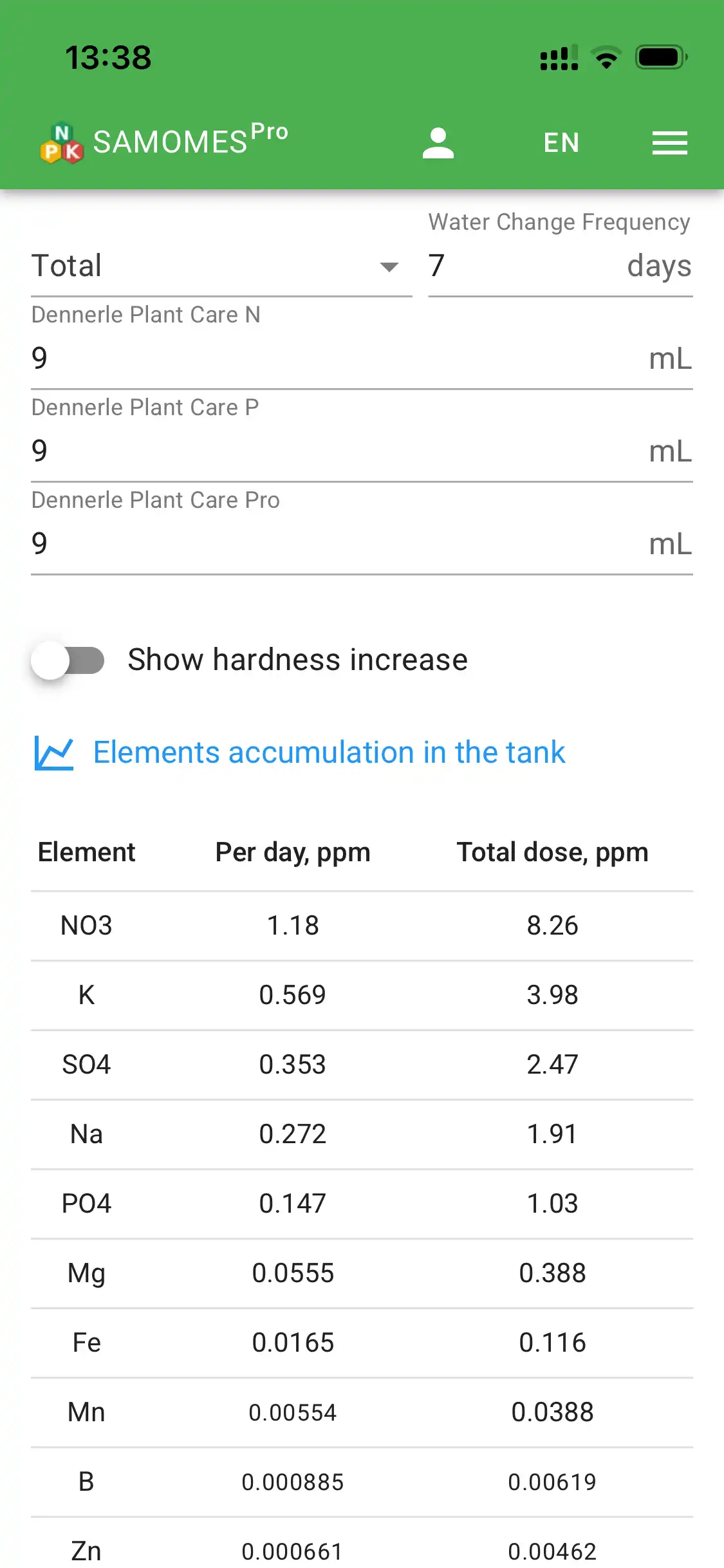Edit Dennerle Plant Care Pro amount
The height and width of the screenshot is (1568, 724).
tap(335, 545)
